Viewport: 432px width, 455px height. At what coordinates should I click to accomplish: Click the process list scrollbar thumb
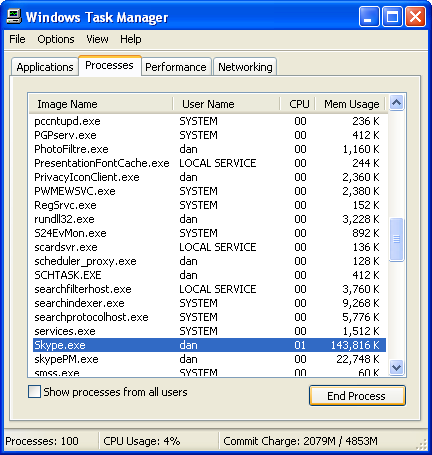[x=396, y=239]
